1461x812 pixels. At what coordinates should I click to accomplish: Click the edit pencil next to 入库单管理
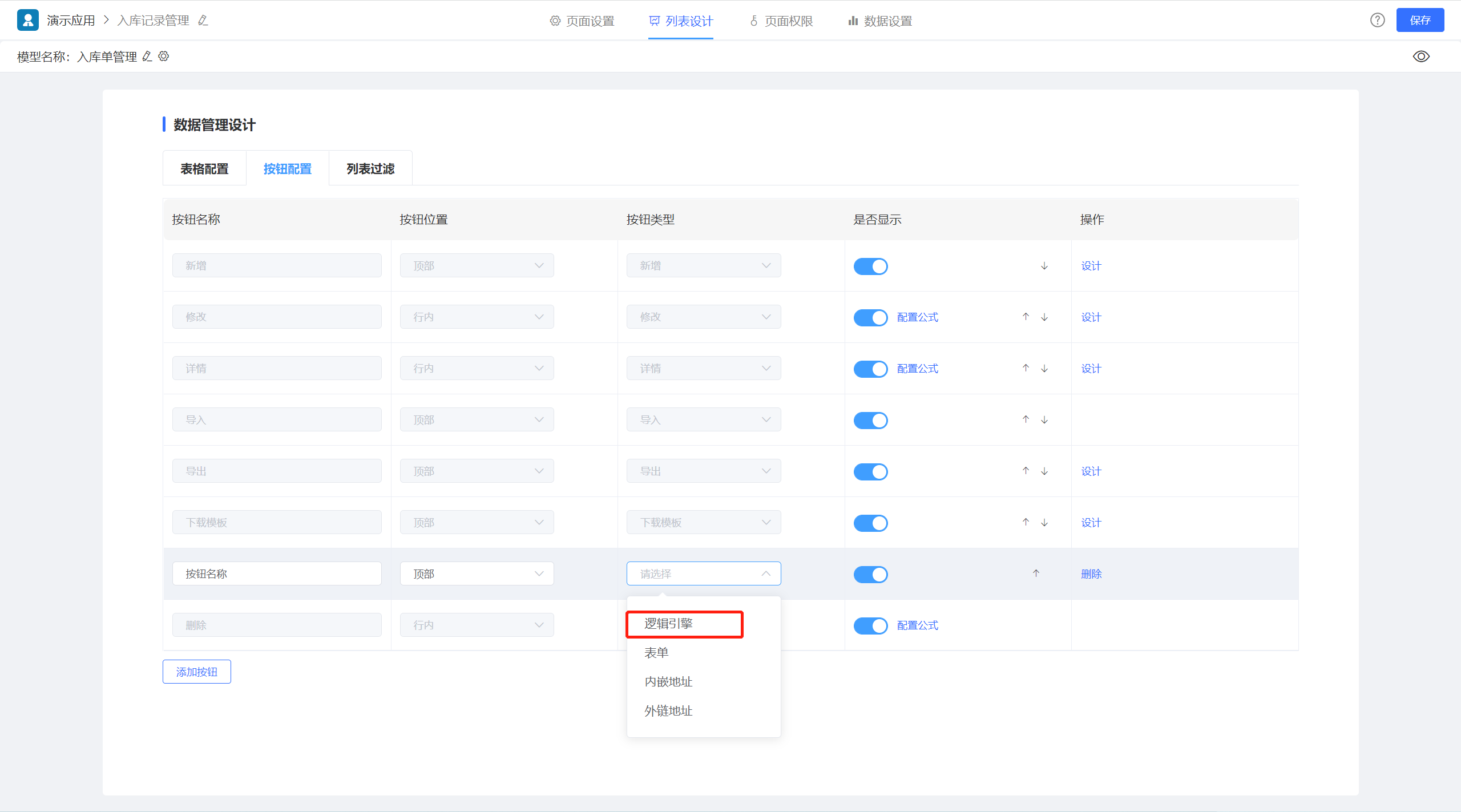147,56
